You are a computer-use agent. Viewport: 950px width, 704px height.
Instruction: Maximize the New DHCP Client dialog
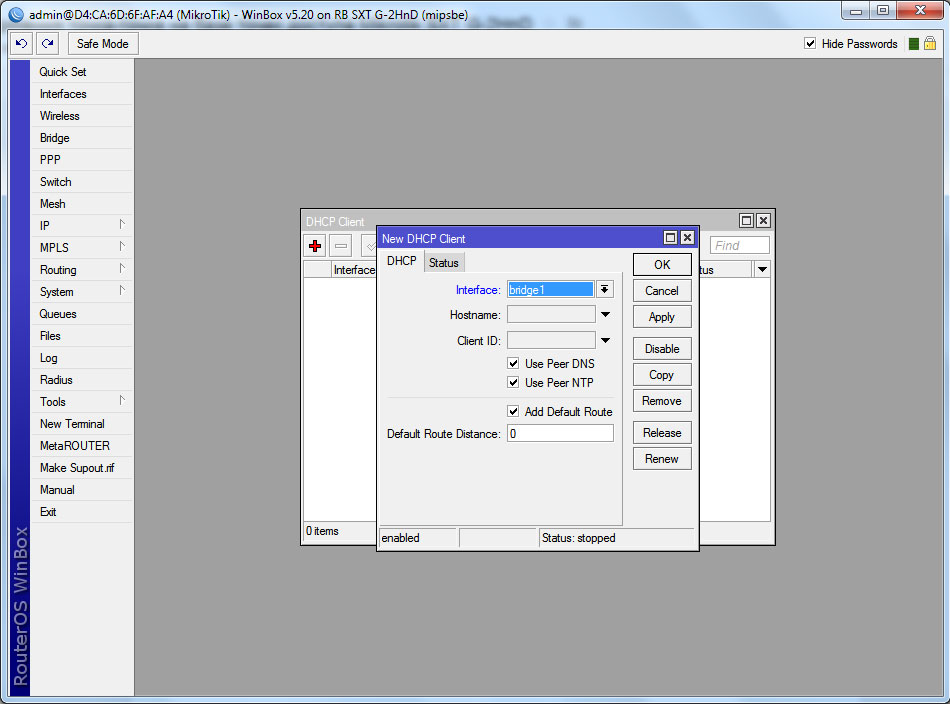click(x=670, y=238)
